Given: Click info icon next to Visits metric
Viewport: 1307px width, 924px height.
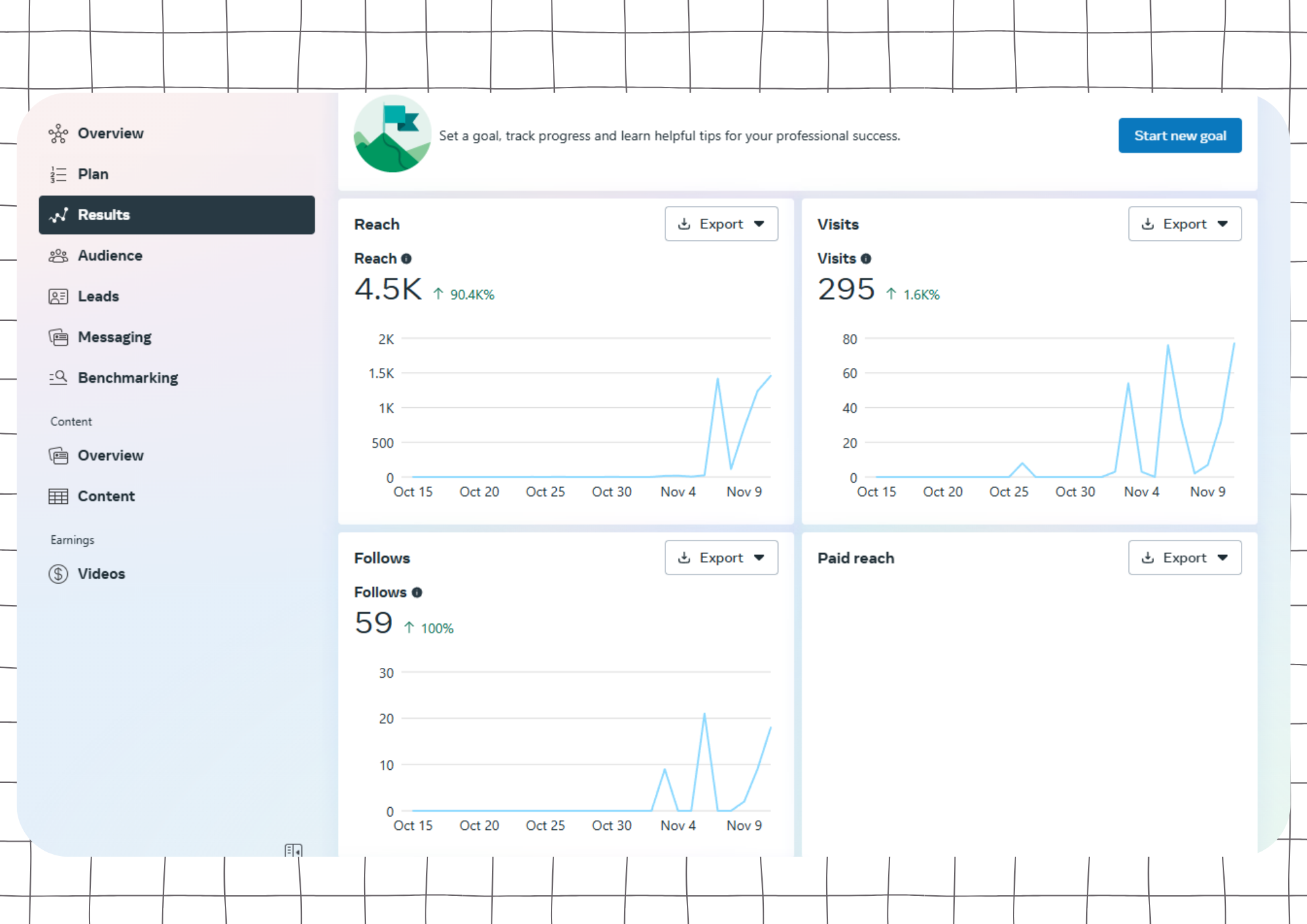Looking at the screenshot, I should pos(866,259).
